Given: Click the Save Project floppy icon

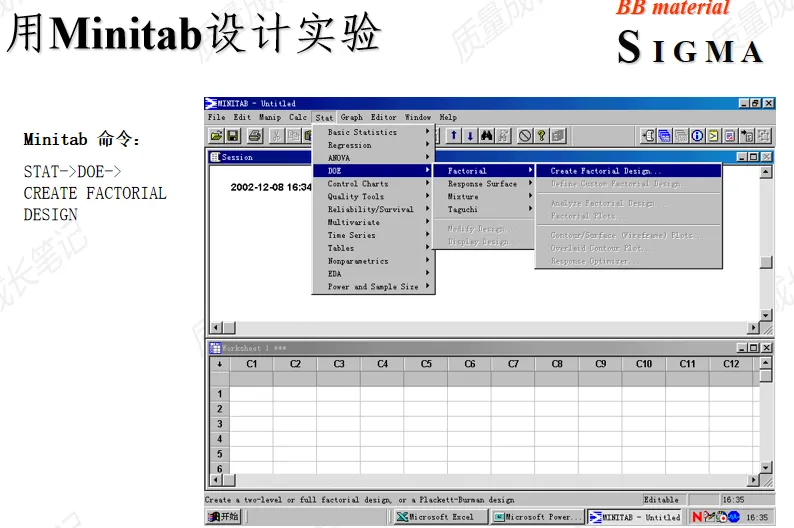Looking at the screenshot, I should coord(232,136).
